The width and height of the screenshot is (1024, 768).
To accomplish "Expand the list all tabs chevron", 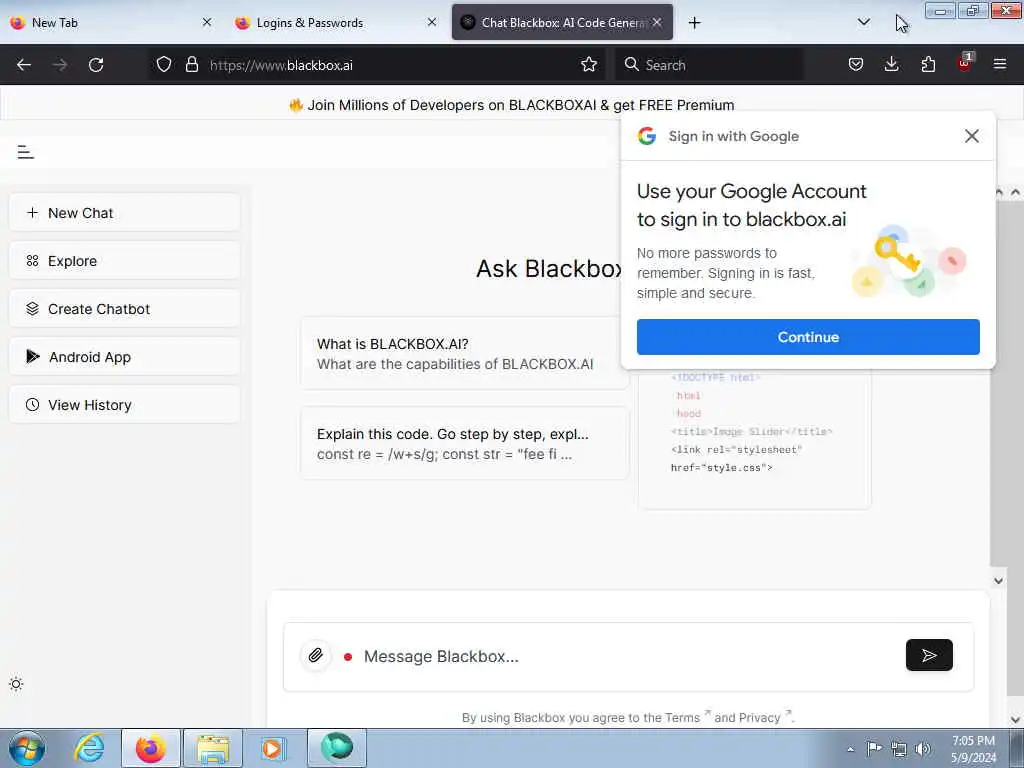I will pos(863,22).
